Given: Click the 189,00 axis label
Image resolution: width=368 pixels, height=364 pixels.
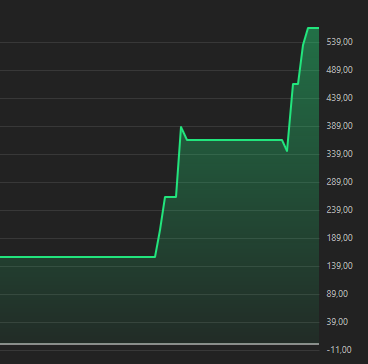Looking at the screenshot, I should (340, 238).
